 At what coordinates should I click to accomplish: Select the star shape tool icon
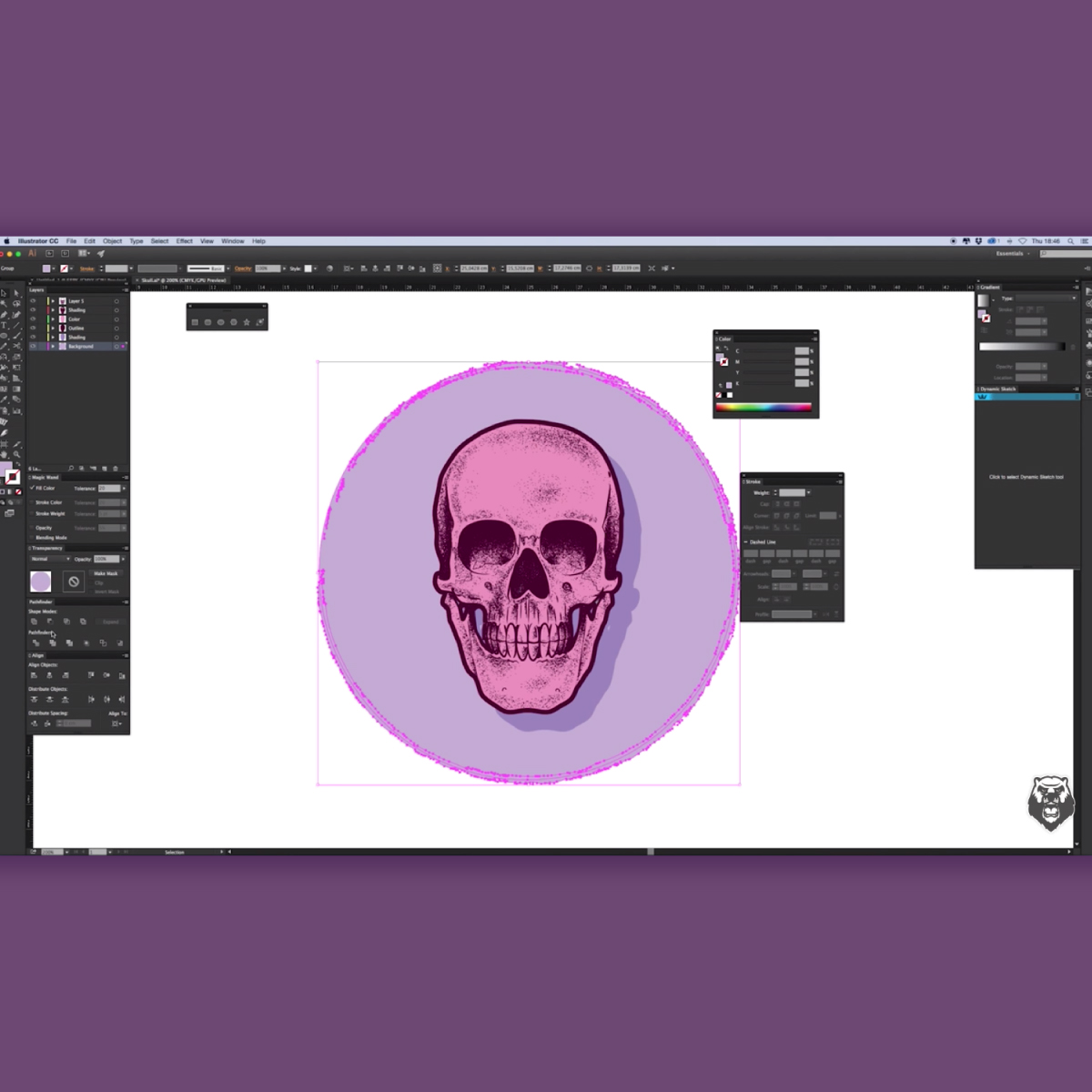[x=247, y=322]
